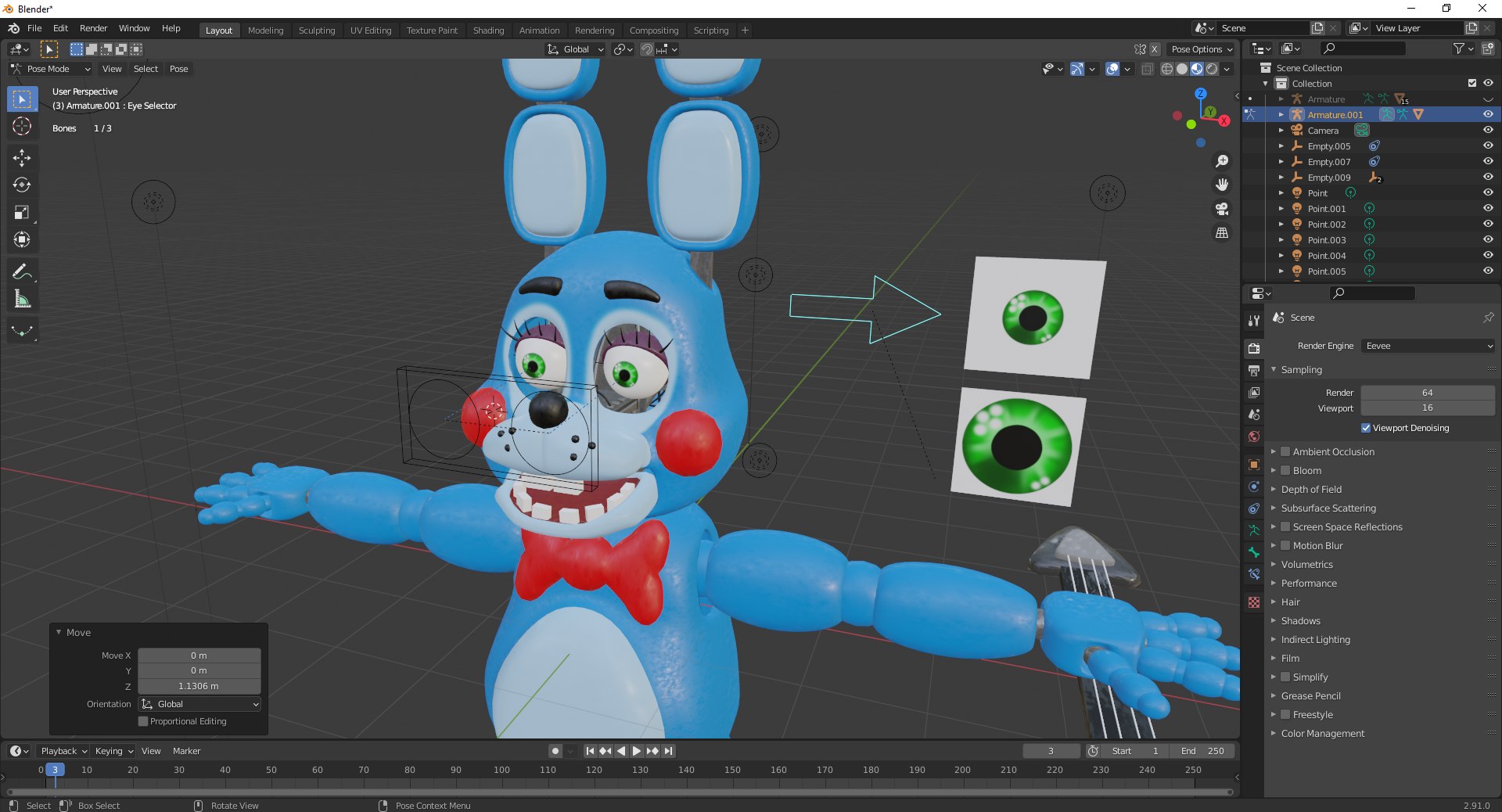Open the Object Constraints properties tab
The image size is (1502, 812).
point(1254,508)
